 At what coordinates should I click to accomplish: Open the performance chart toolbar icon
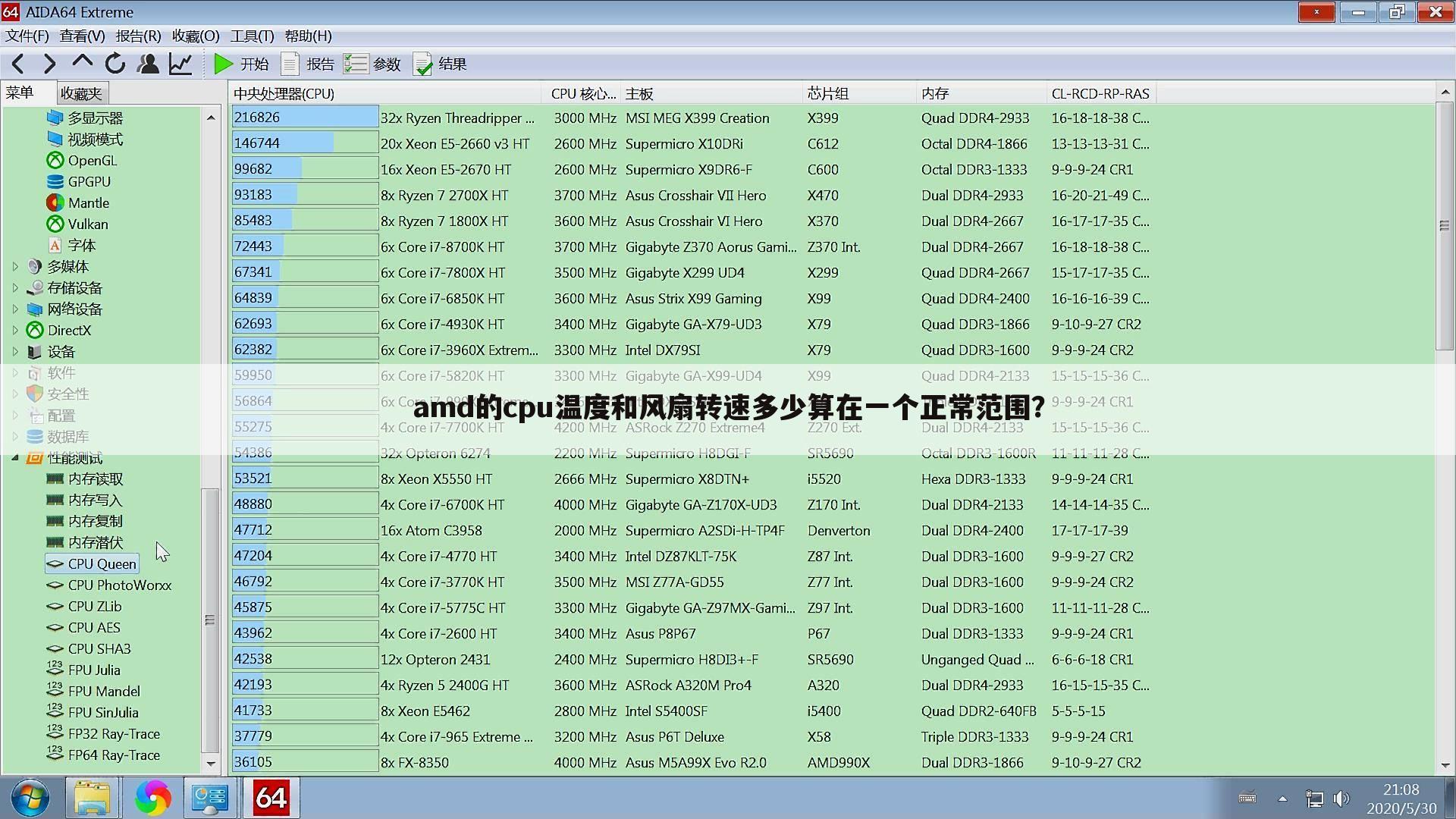pyautogui.click(x=180, y=64)
